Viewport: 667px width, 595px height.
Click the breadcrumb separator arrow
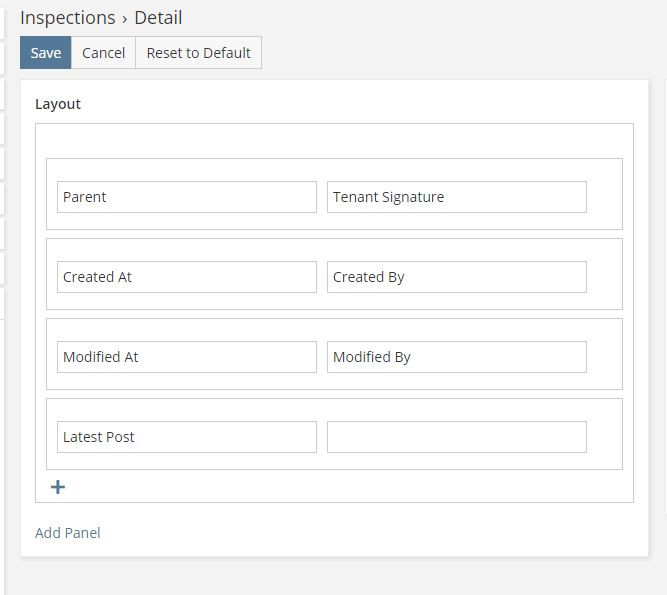tap(126, 19)
